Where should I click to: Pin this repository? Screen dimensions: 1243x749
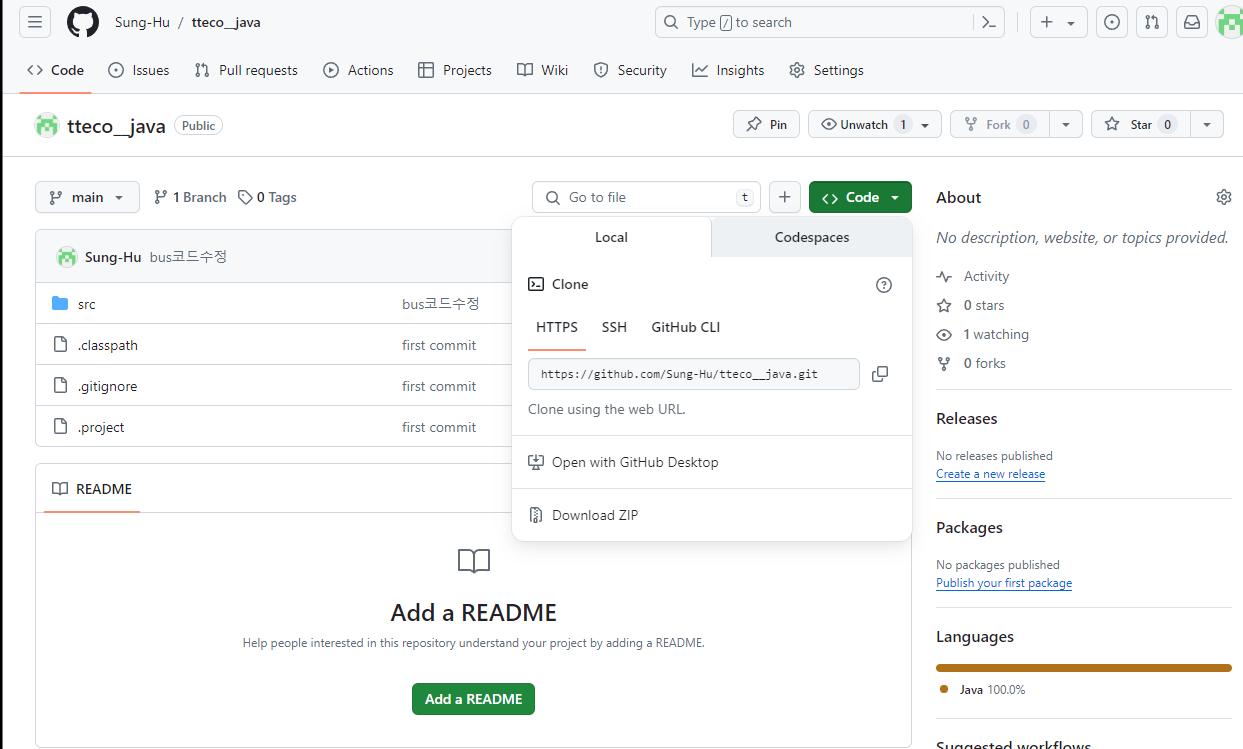766,125
